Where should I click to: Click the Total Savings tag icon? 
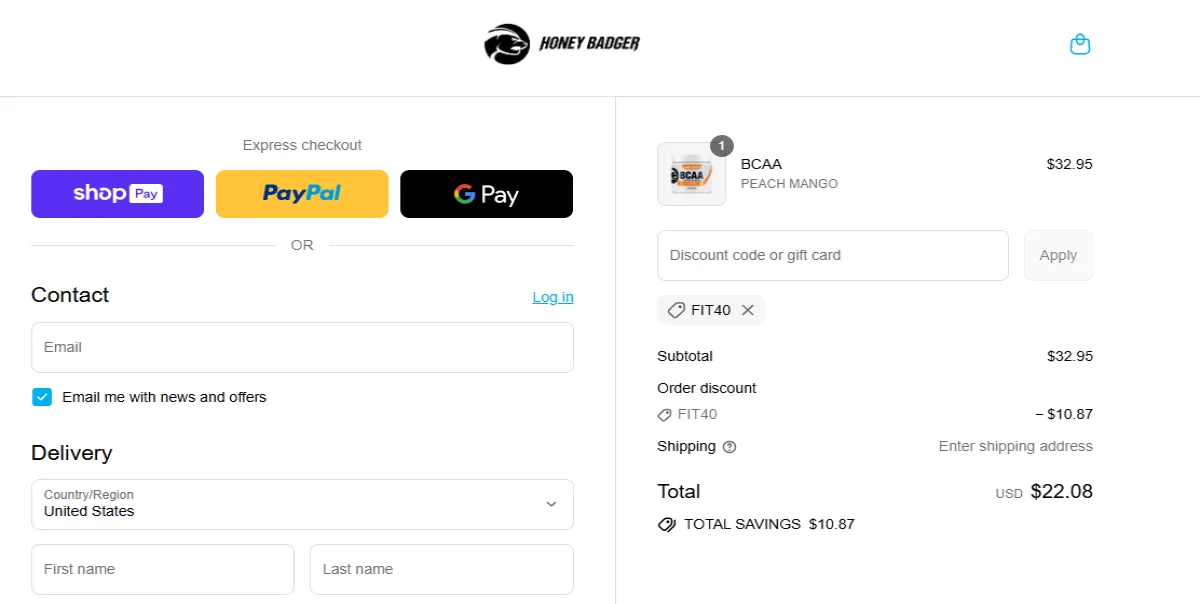click(667, 524)
